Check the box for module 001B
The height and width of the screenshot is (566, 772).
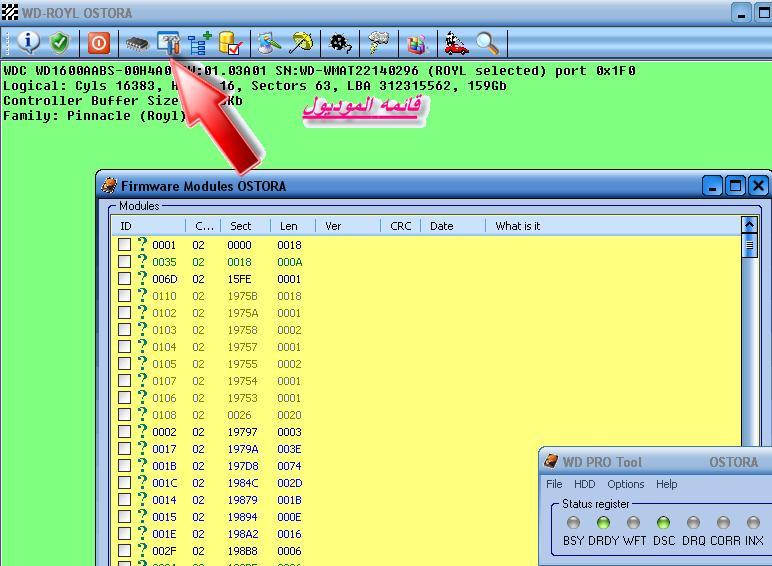pyautogui.click(x=125, y=465)
